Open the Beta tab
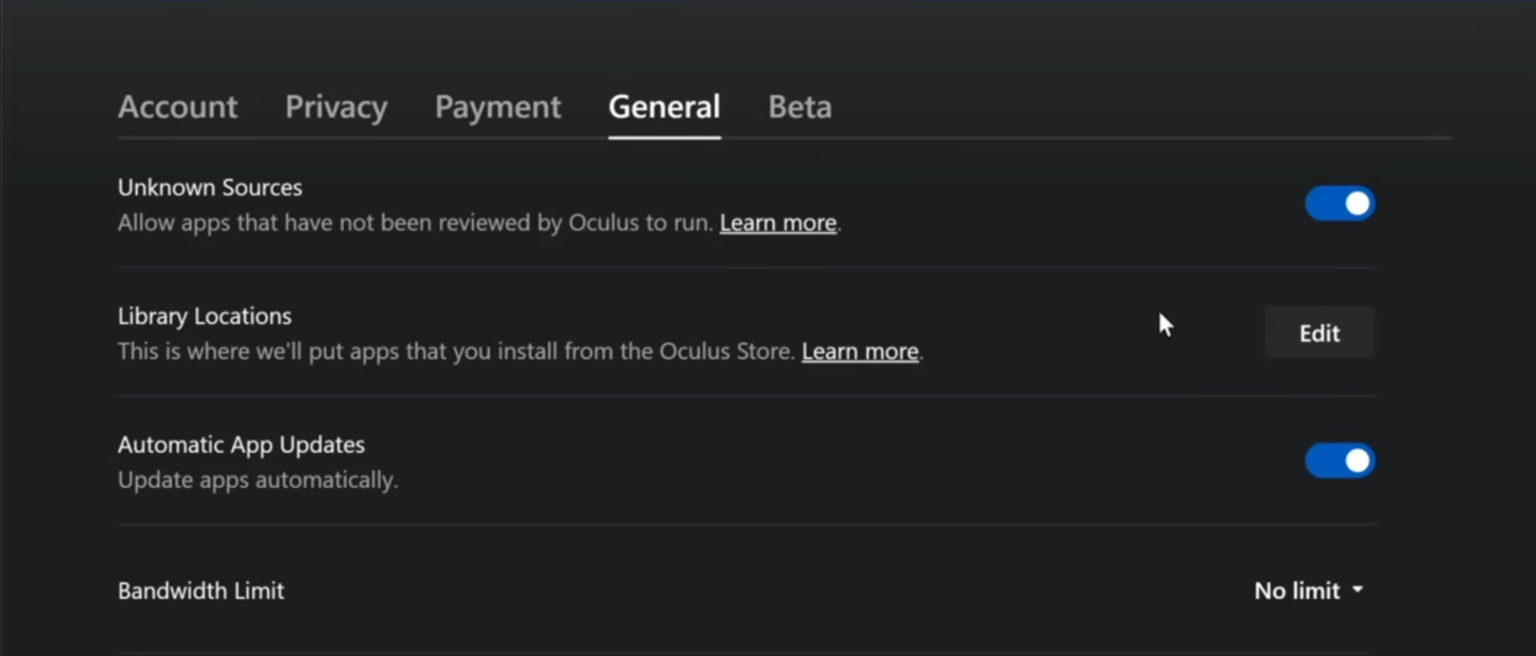 799,107
